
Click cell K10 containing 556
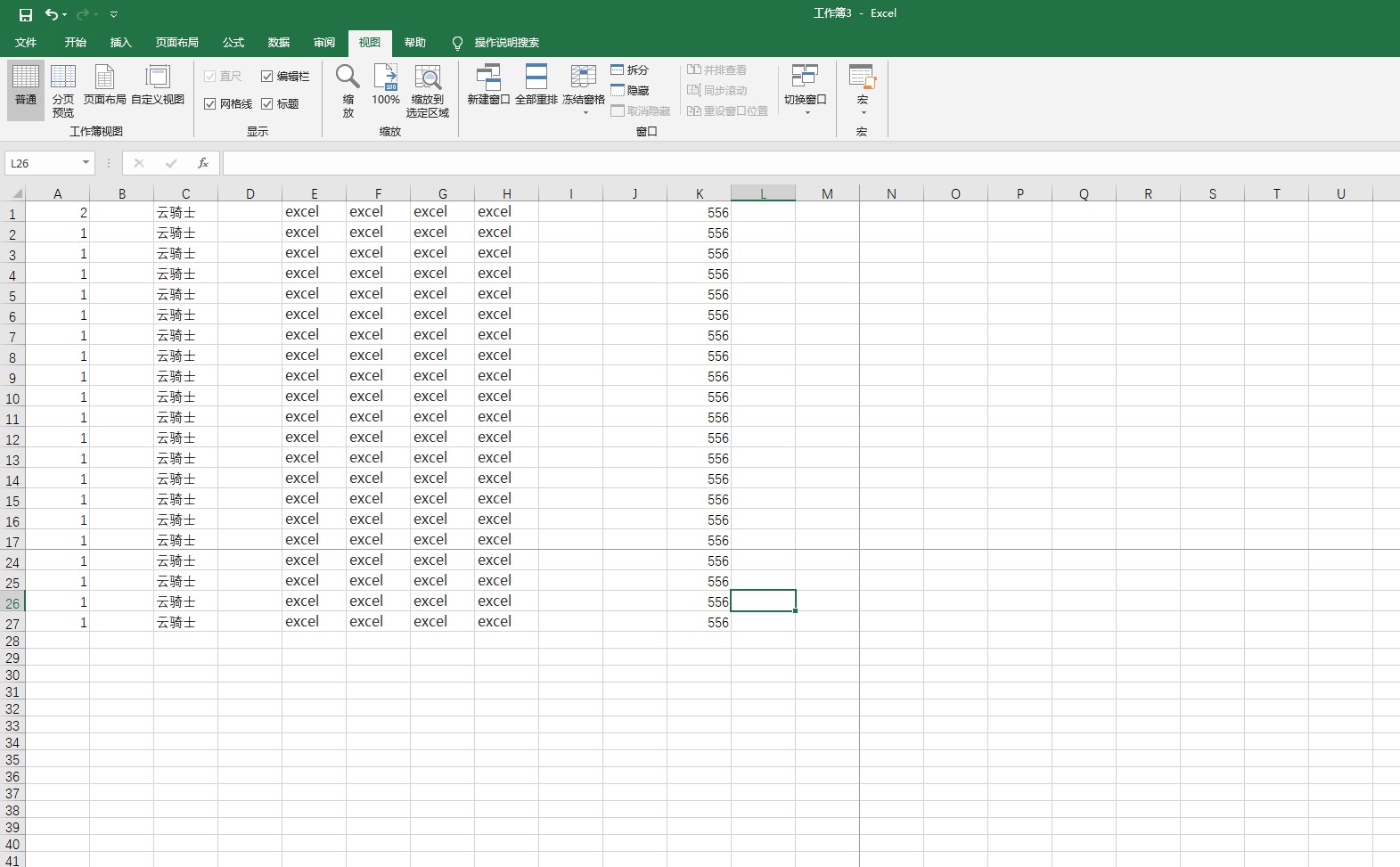click(x=700, y=397)
